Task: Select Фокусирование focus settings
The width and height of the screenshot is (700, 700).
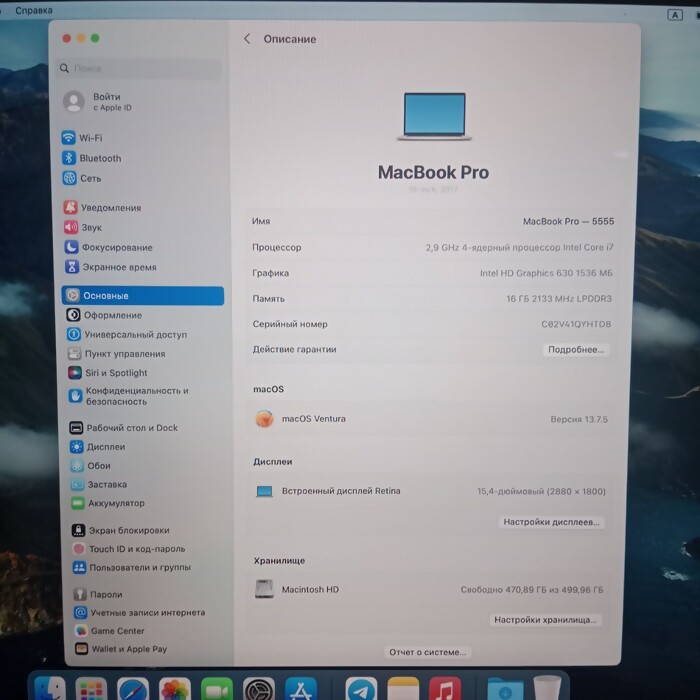Action: [109, 247]
